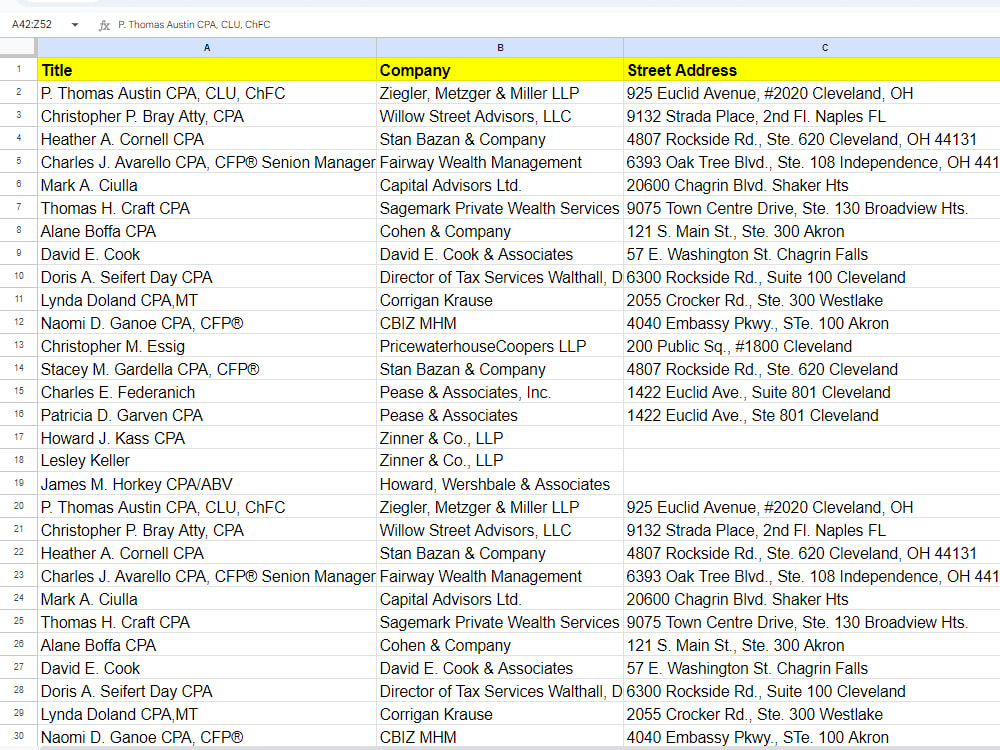
Task: Select row 30 header number
Action: click(18, 736)
